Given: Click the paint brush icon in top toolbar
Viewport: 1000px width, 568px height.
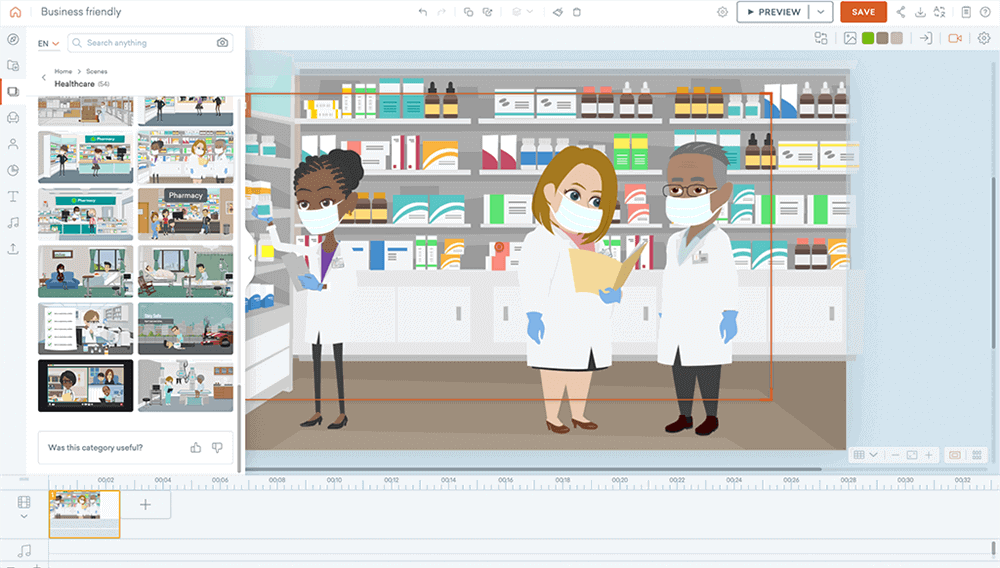Looking at the screenshot, I should [557, 12].
